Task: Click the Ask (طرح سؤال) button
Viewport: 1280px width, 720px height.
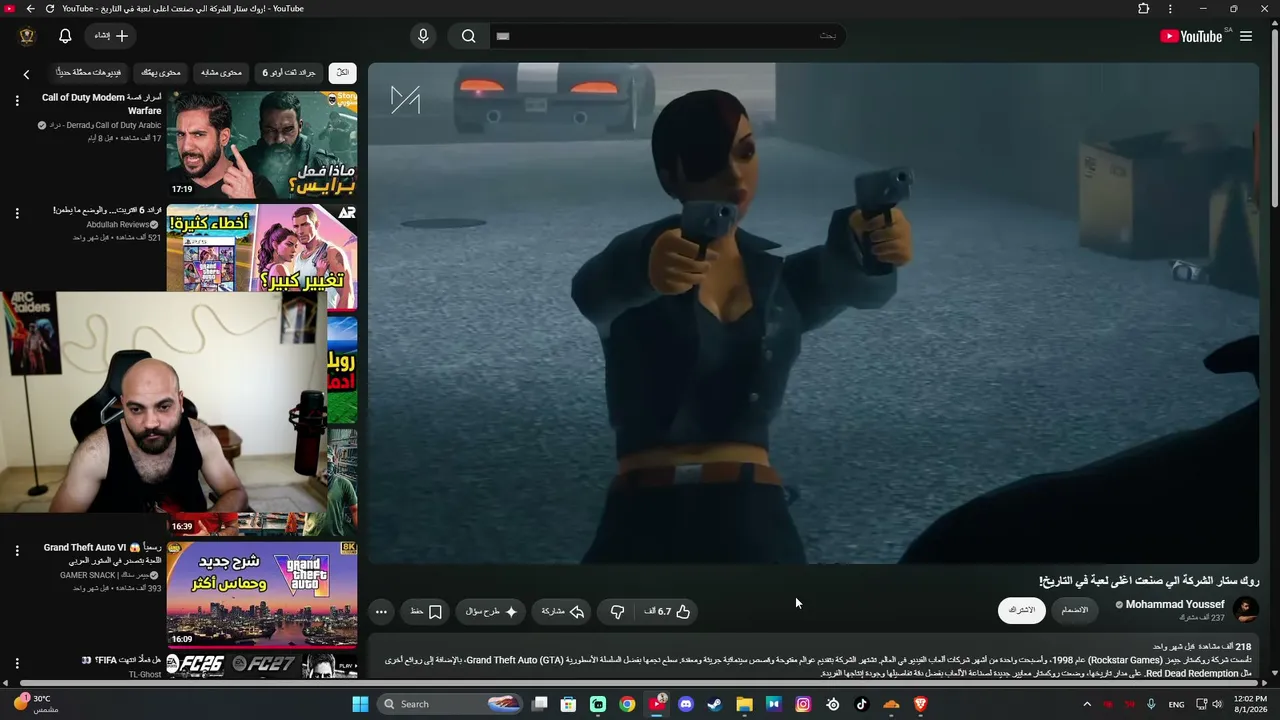Action: [491, 612]
